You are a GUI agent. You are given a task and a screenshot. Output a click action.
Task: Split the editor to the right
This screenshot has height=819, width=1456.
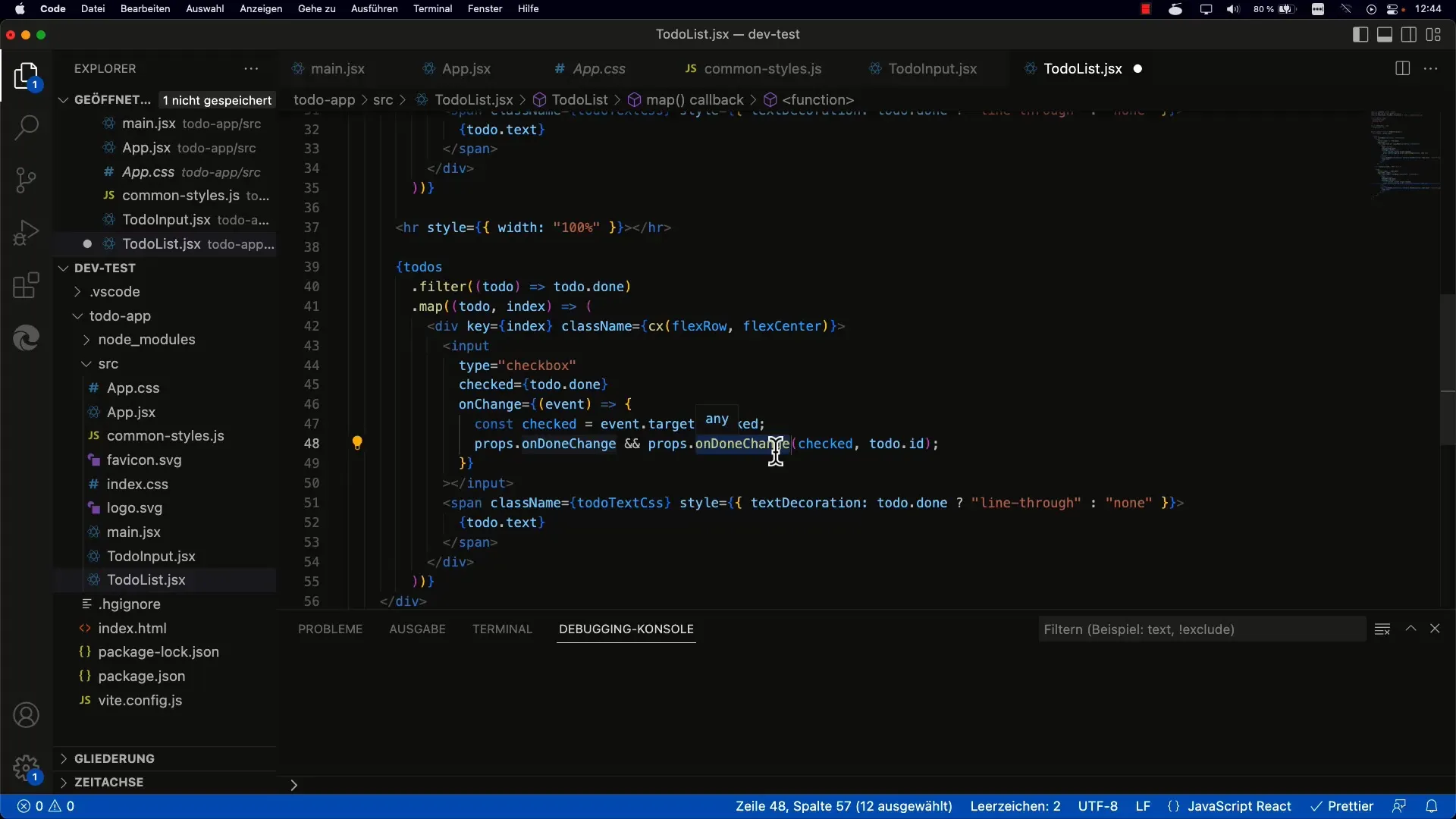coord(1402,68)
